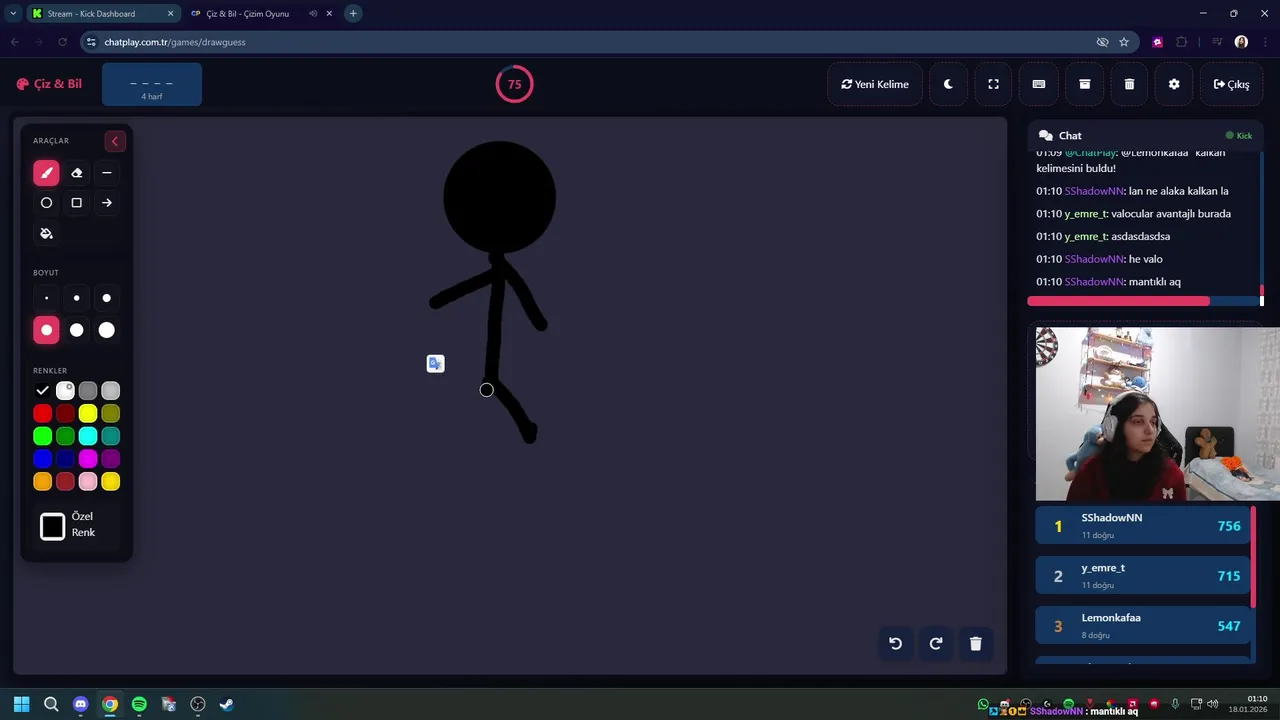The width and height of the screenshot is (1280, 720).
Task: Open Windows Start menu
Action: (21, 704)
